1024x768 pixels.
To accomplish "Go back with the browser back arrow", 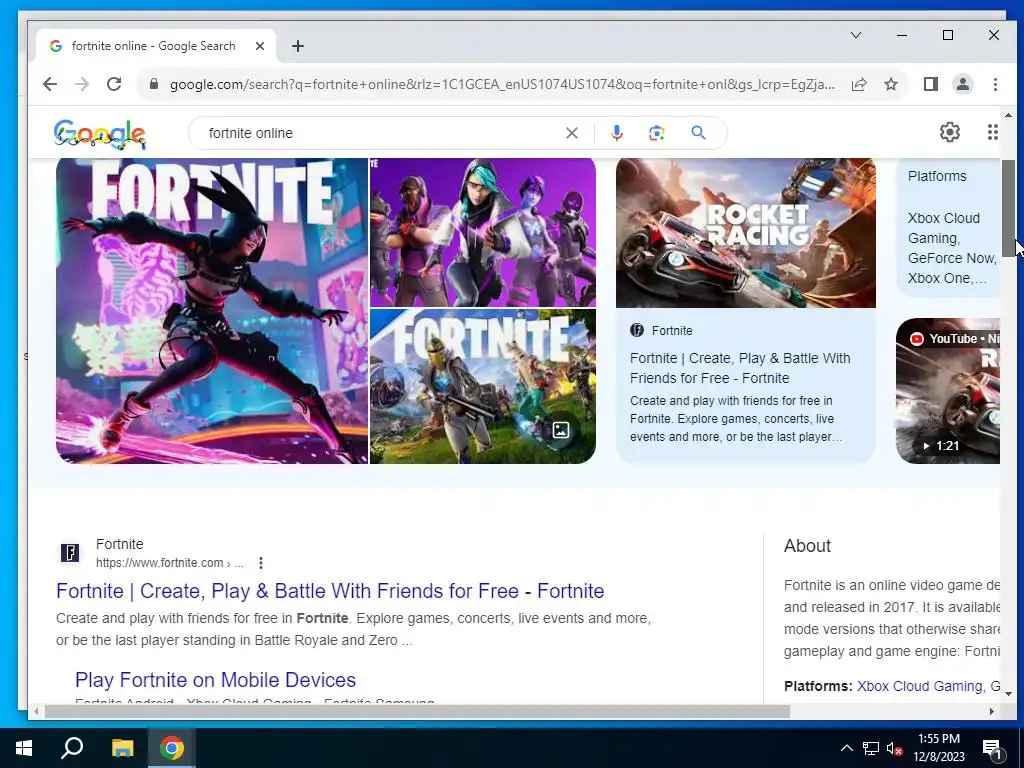I will pyautogui.click(x=50, y=84).
